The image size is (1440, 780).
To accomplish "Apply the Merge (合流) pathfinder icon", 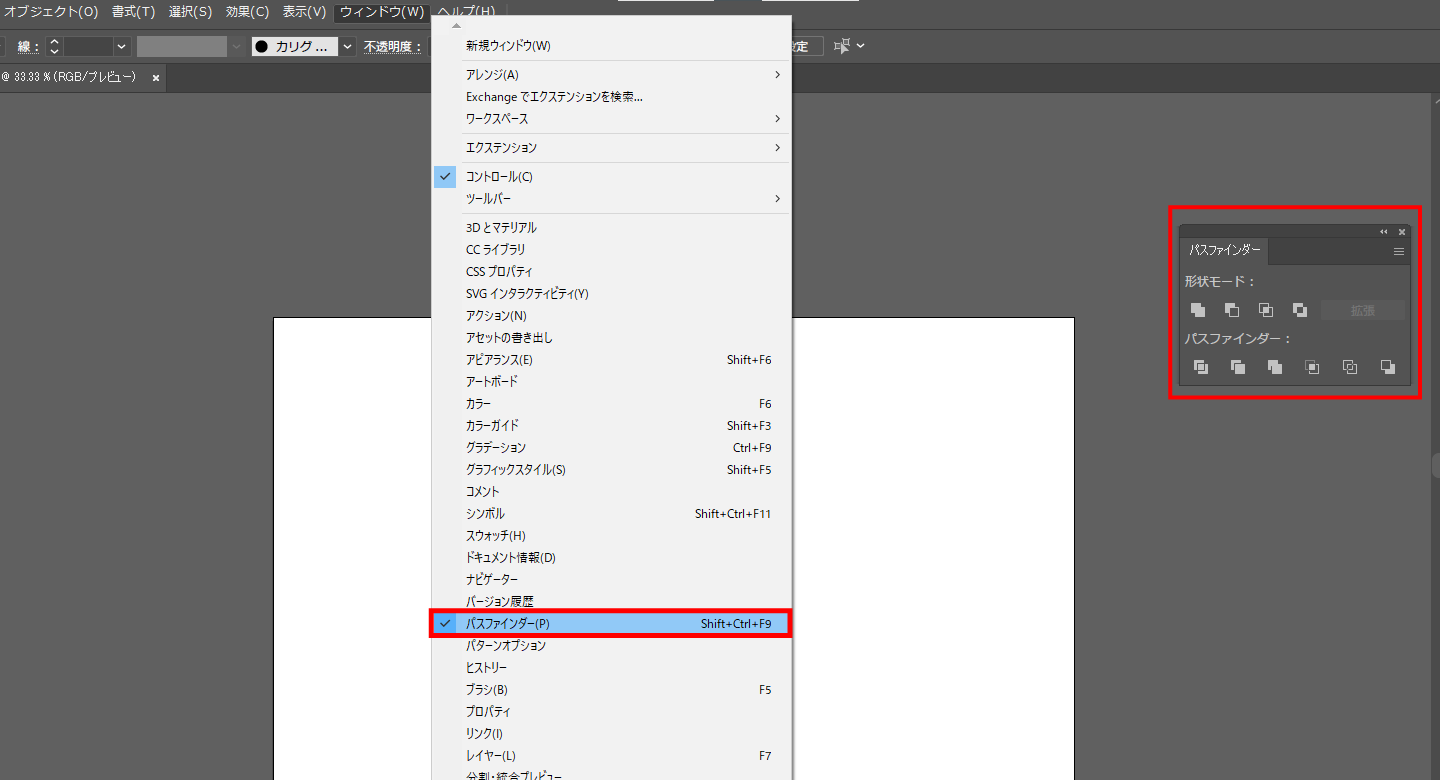I will tap(1275, 367).
